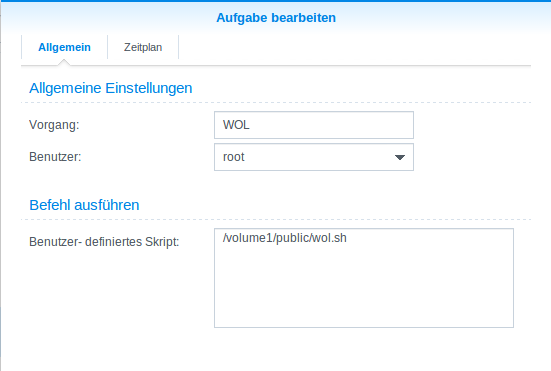Image resolution: width=551 pixels, height=371 pixels.
Task: Click the Vorgang: label
Action: pos(54,125)
